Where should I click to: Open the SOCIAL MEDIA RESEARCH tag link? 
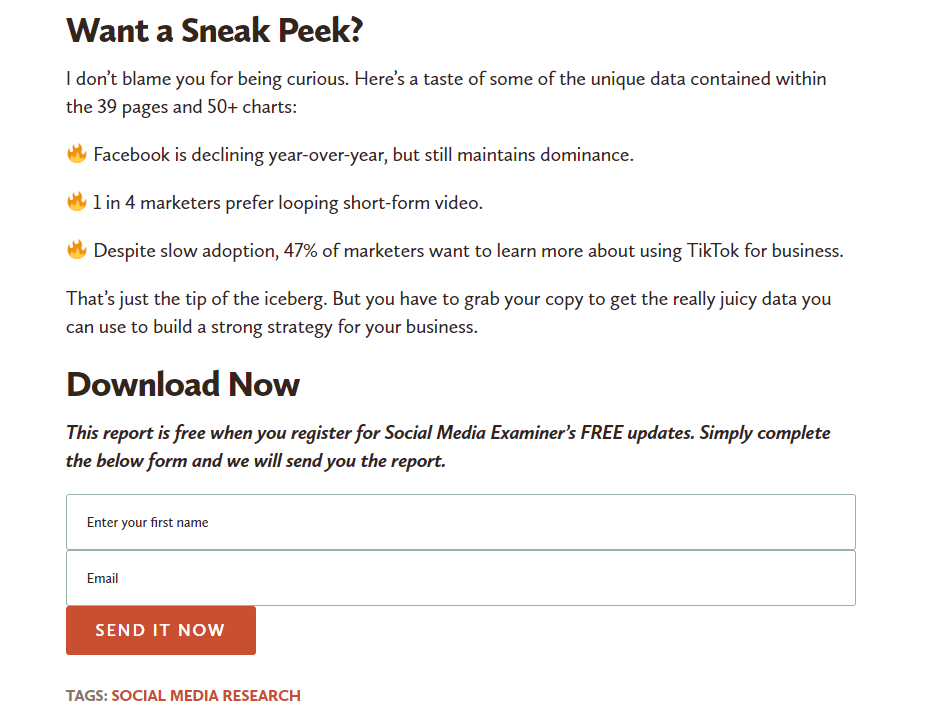(x=206, y=695)
